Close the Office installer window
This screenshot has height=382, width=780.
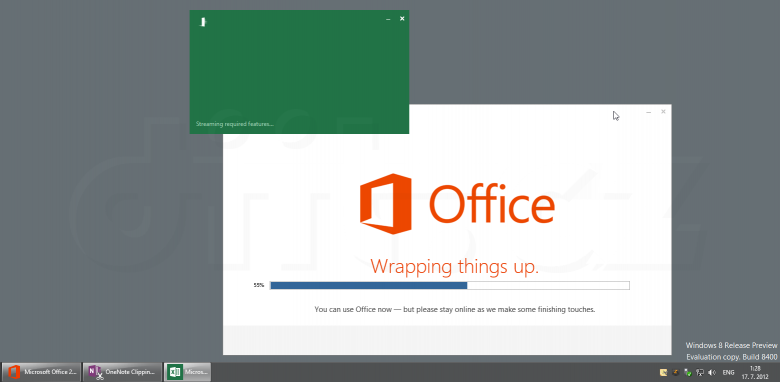pyautogui.click(x=663, y=112)
